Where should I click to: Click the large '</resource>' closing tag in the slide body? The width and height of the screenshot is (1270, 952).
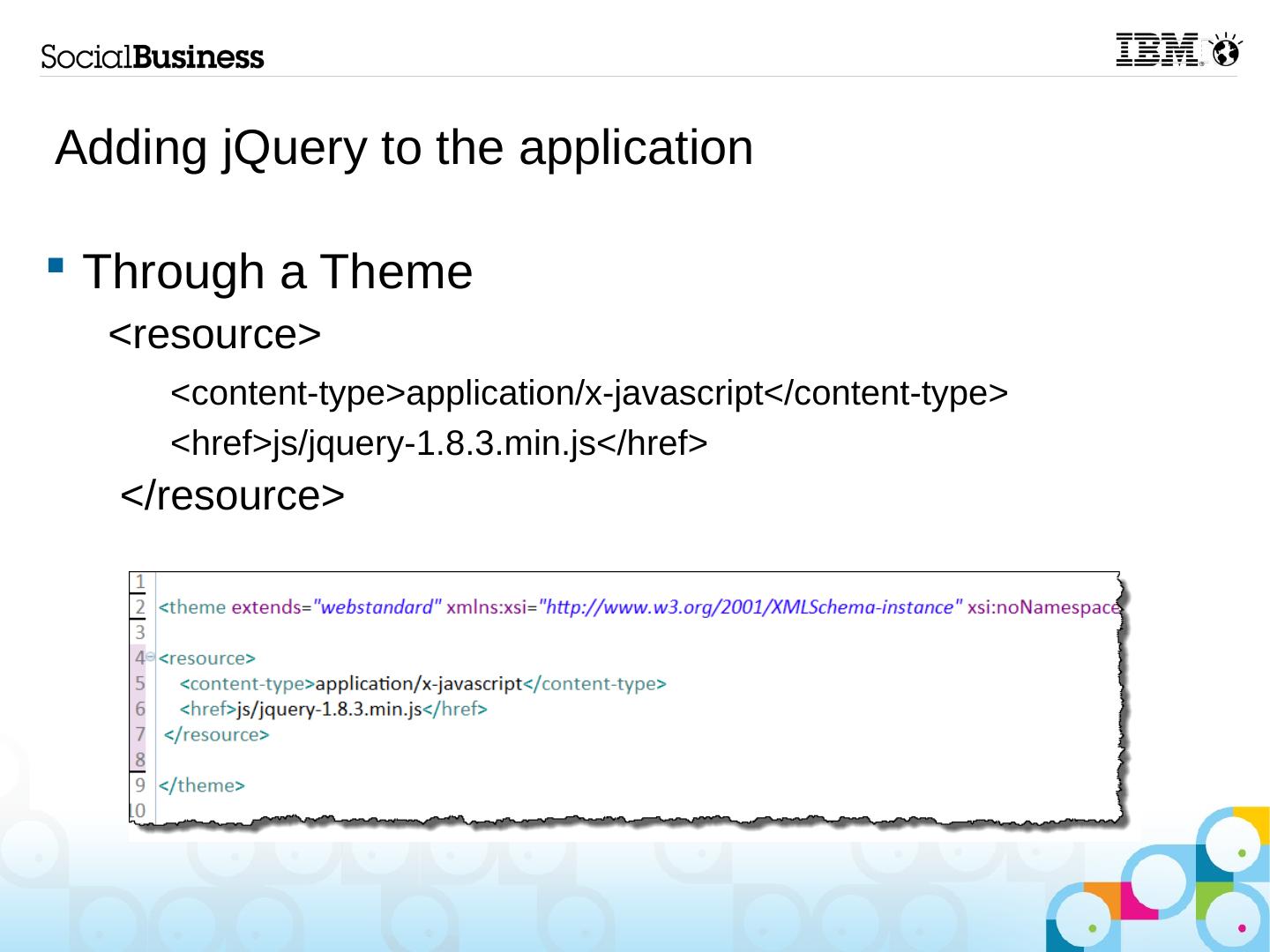click(232, 495)
